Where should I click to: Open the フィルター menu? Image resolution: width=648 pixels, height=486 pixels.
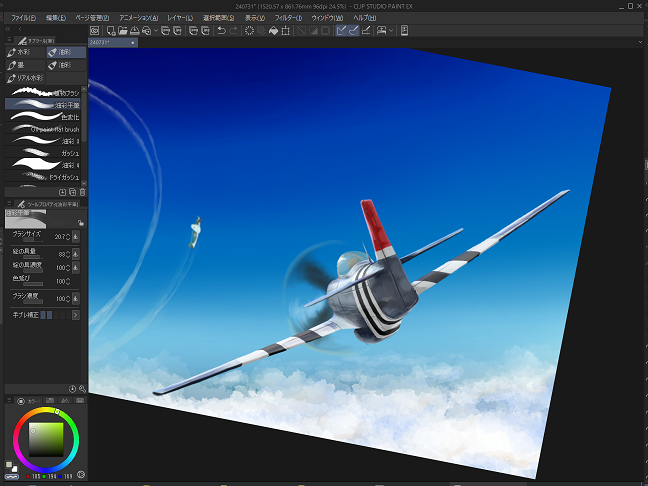click(288, 17)
